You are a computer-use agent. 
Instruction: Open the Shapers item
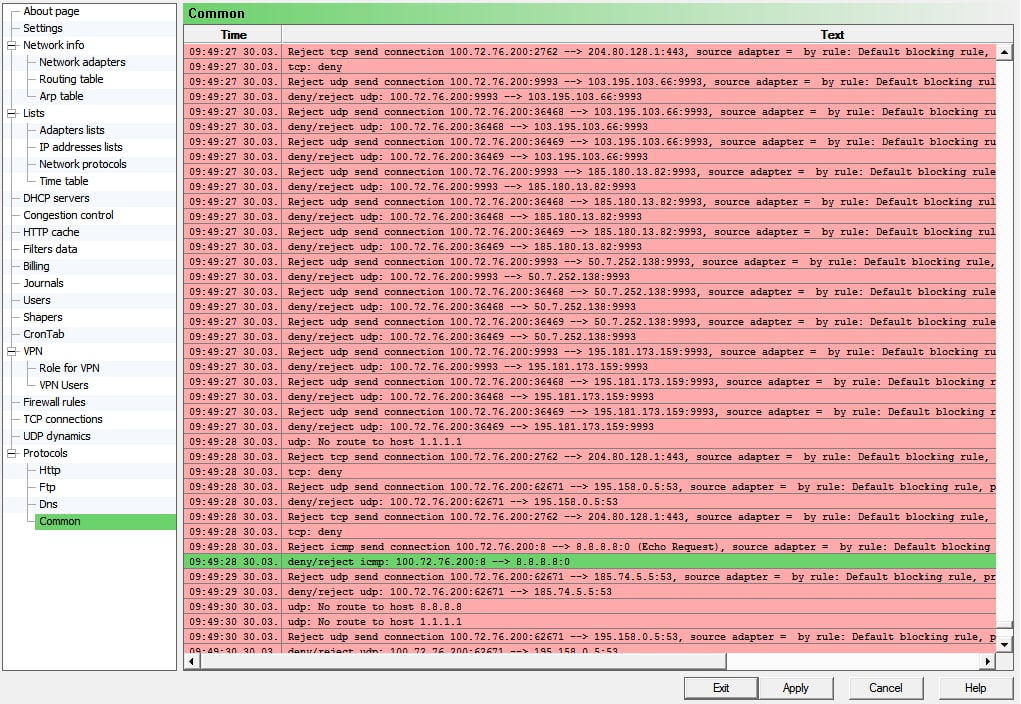click(43, 317)
